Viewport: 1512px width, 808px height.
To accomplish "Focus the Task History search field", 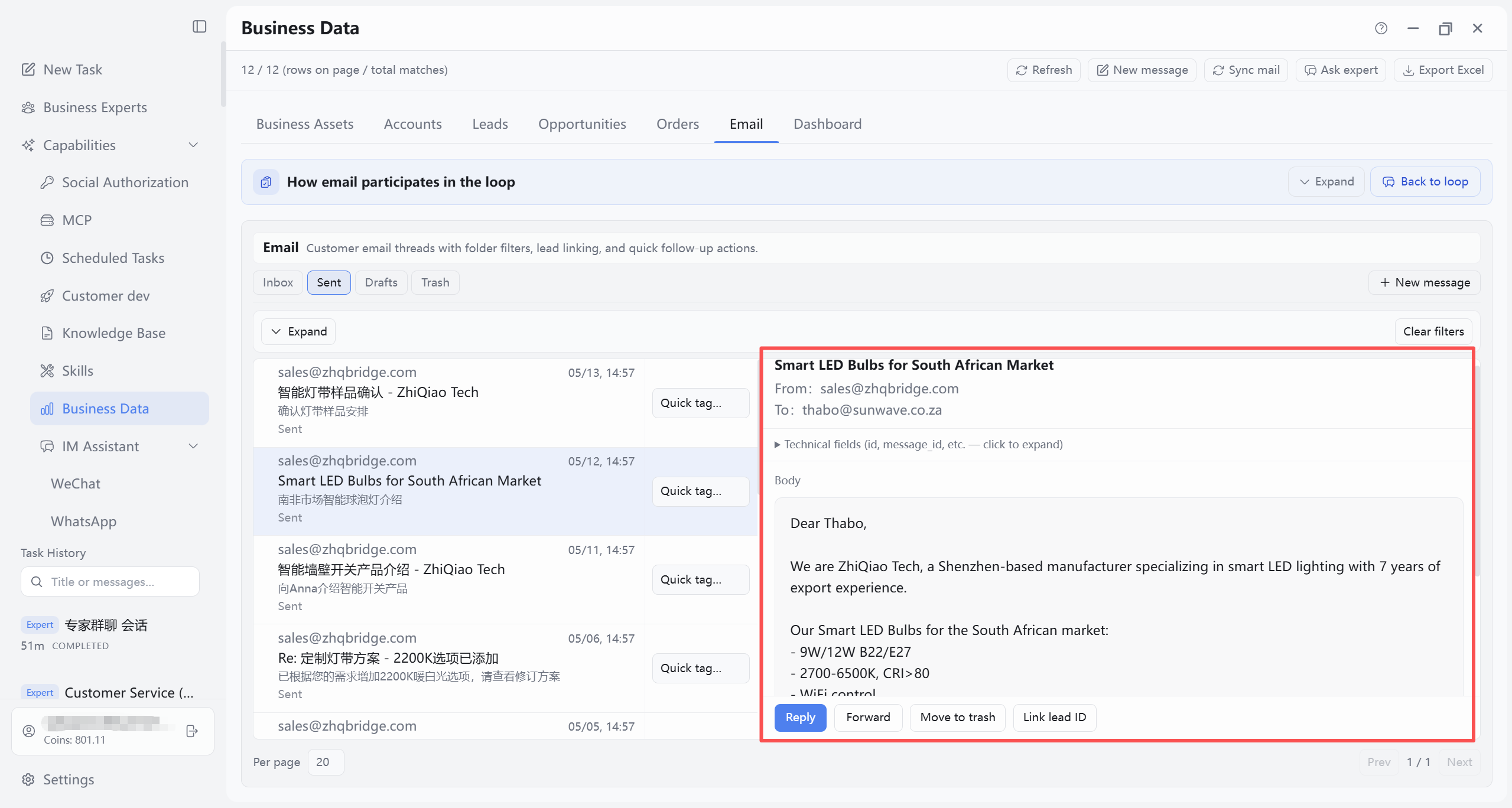I will tap(110, 582).
